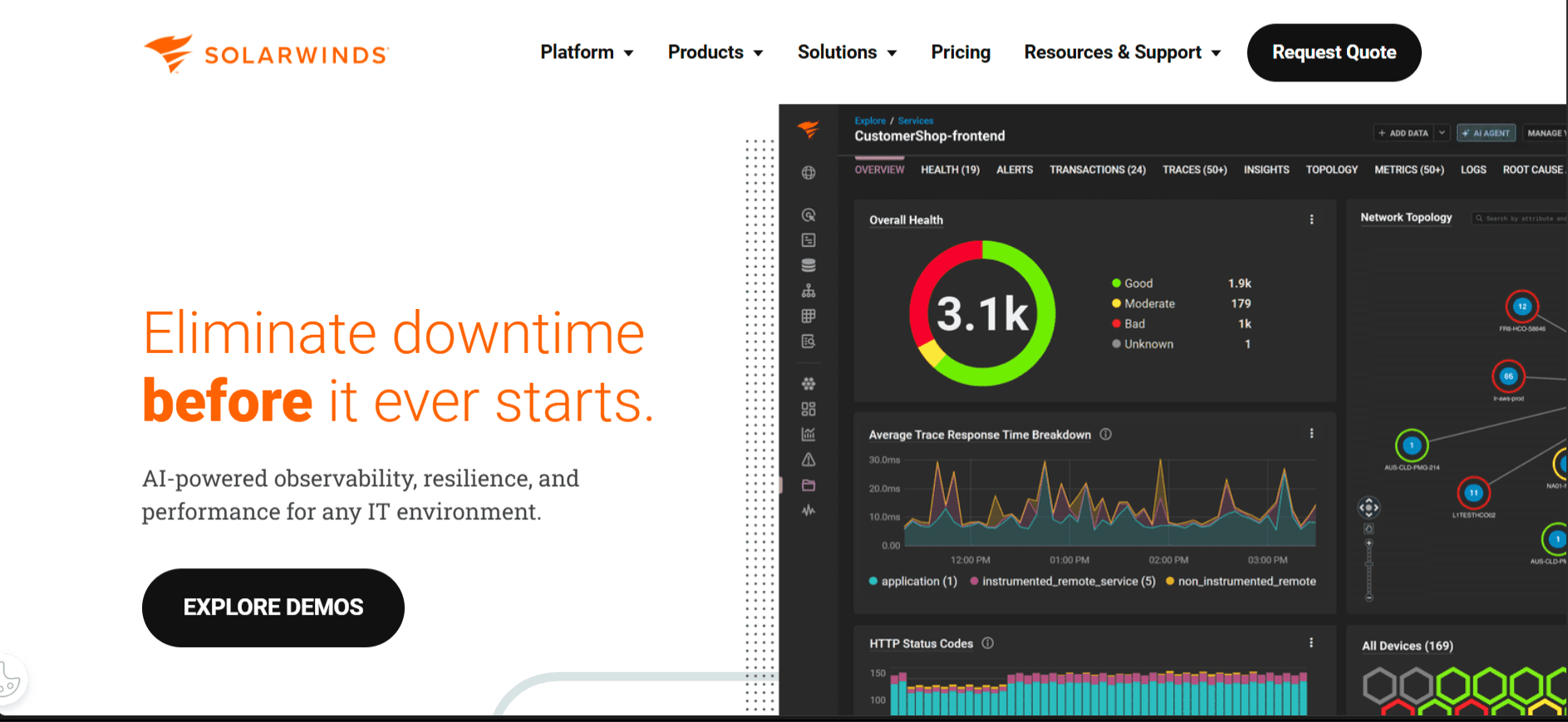Click the hexagon cluster sidebar icon

point(809,384)
